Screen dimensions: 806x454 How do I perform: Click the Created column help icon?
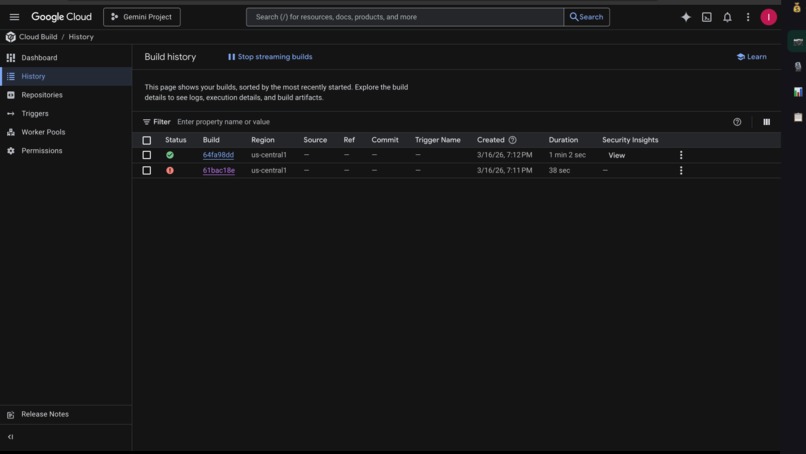point(512,140)
